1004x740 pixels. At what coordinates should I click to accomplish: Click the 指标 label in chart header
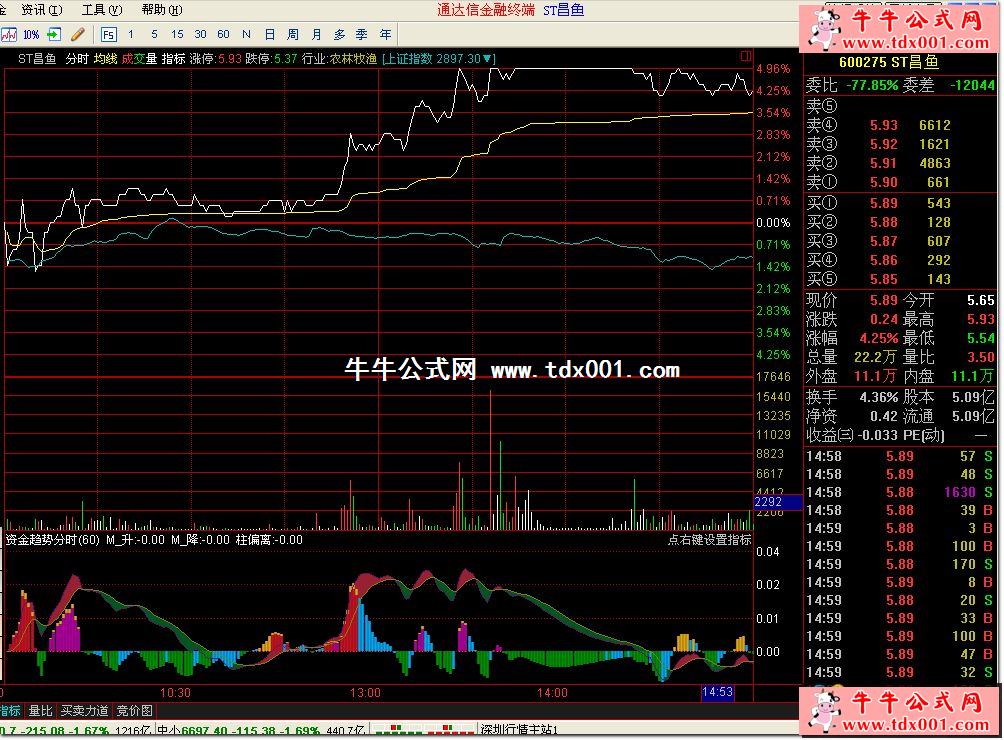(x=174, y=59)
